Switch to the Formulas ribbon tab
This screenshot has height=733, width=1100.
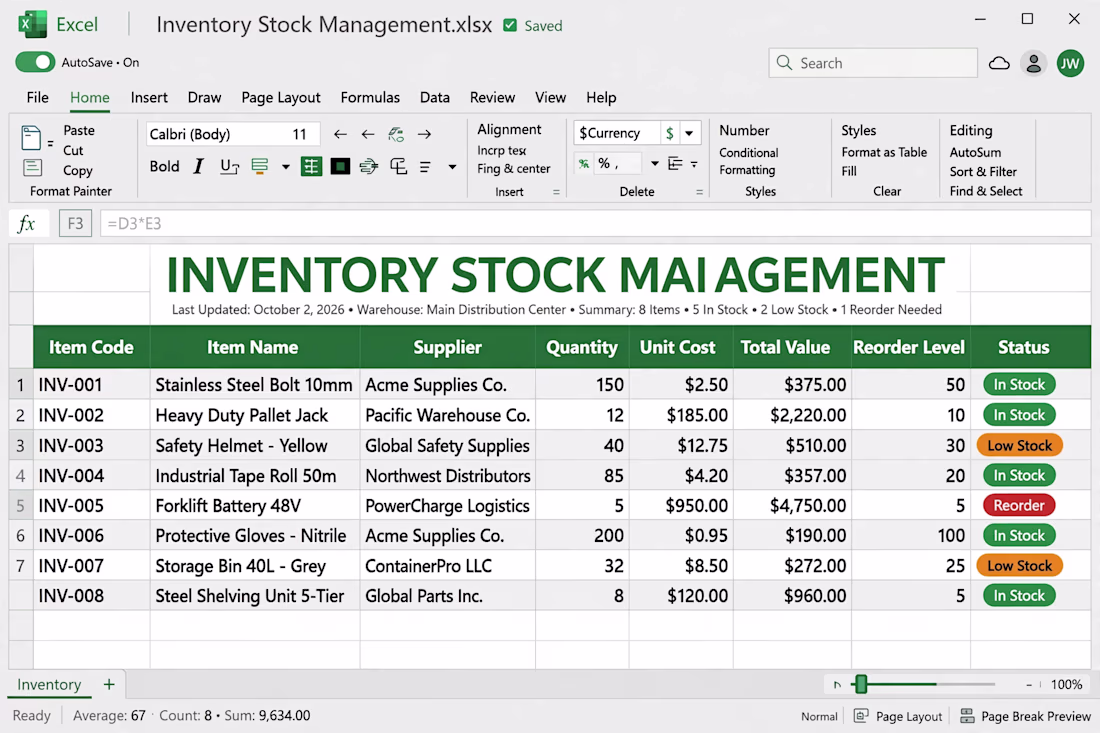click(370, 97)
